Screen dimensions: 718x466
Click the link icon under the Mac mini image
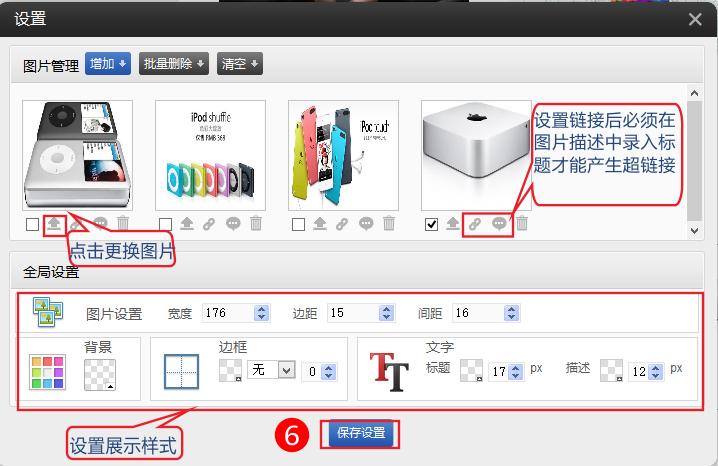[476, 224]
